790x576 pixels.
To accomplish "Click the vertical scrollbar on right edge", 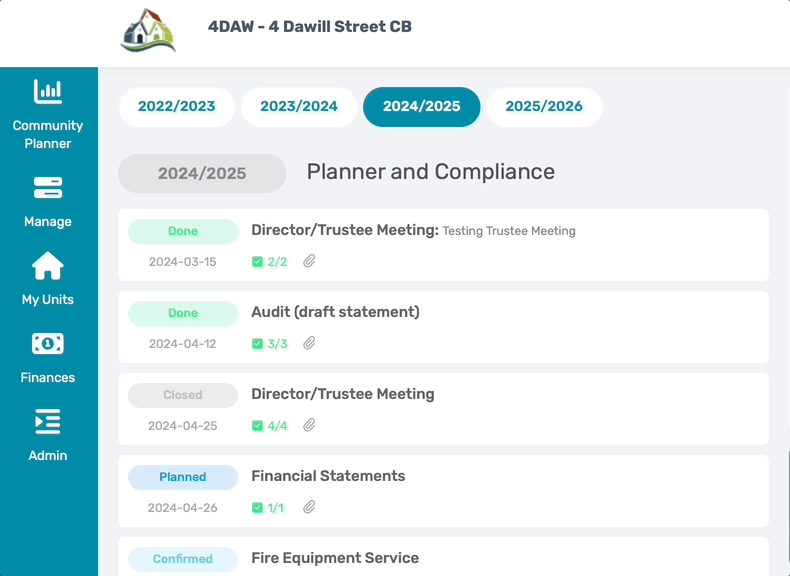I will pyautogui.click(x=787, y=514).
